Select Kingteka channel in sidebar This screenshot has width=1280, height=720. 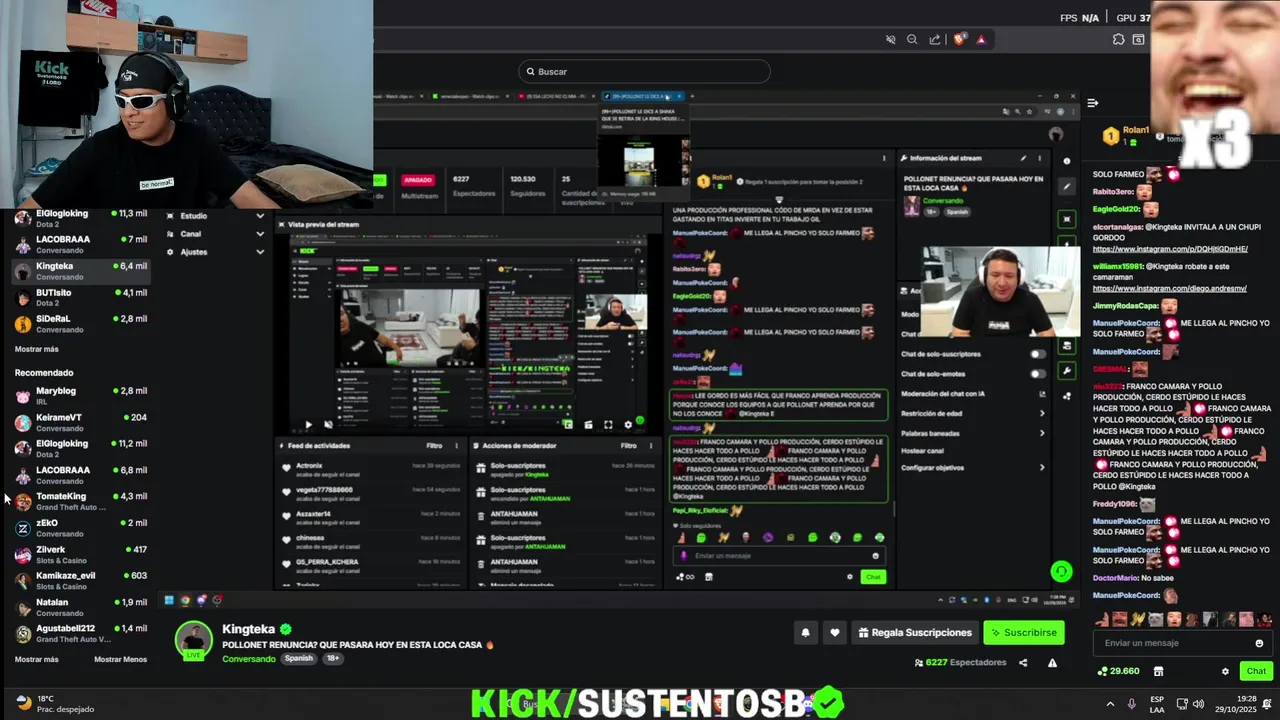[x=82, y=271]
